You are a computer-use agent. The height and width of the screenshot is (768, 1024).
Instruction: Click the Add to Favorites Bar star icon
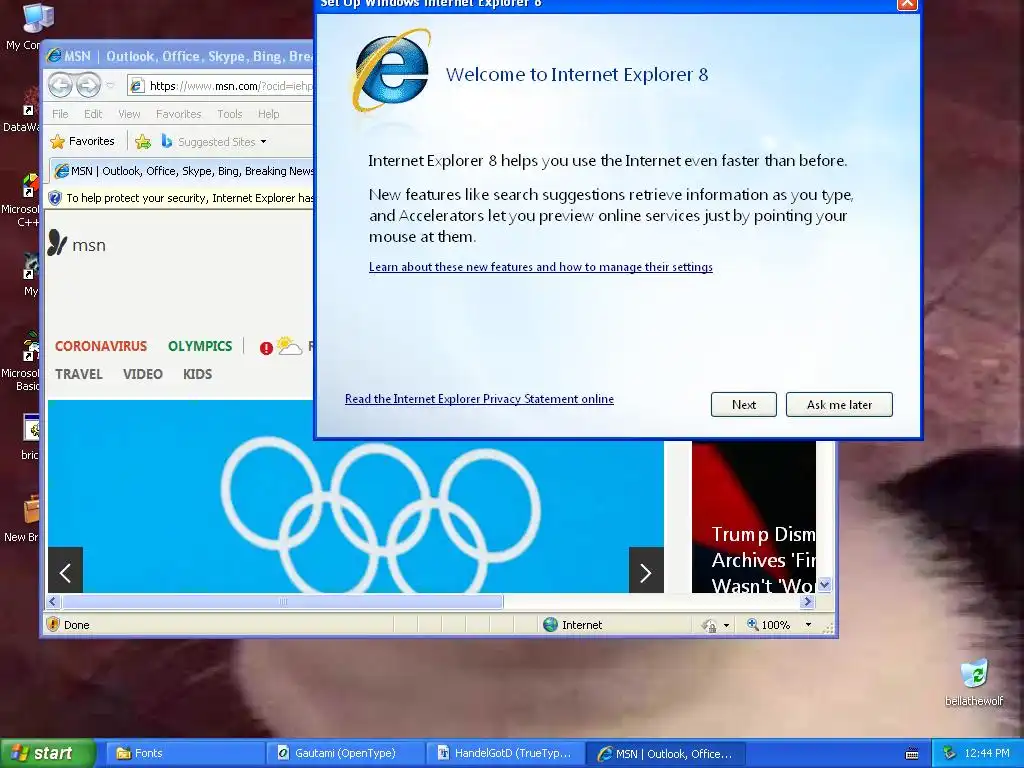click(x=143, y=141)
